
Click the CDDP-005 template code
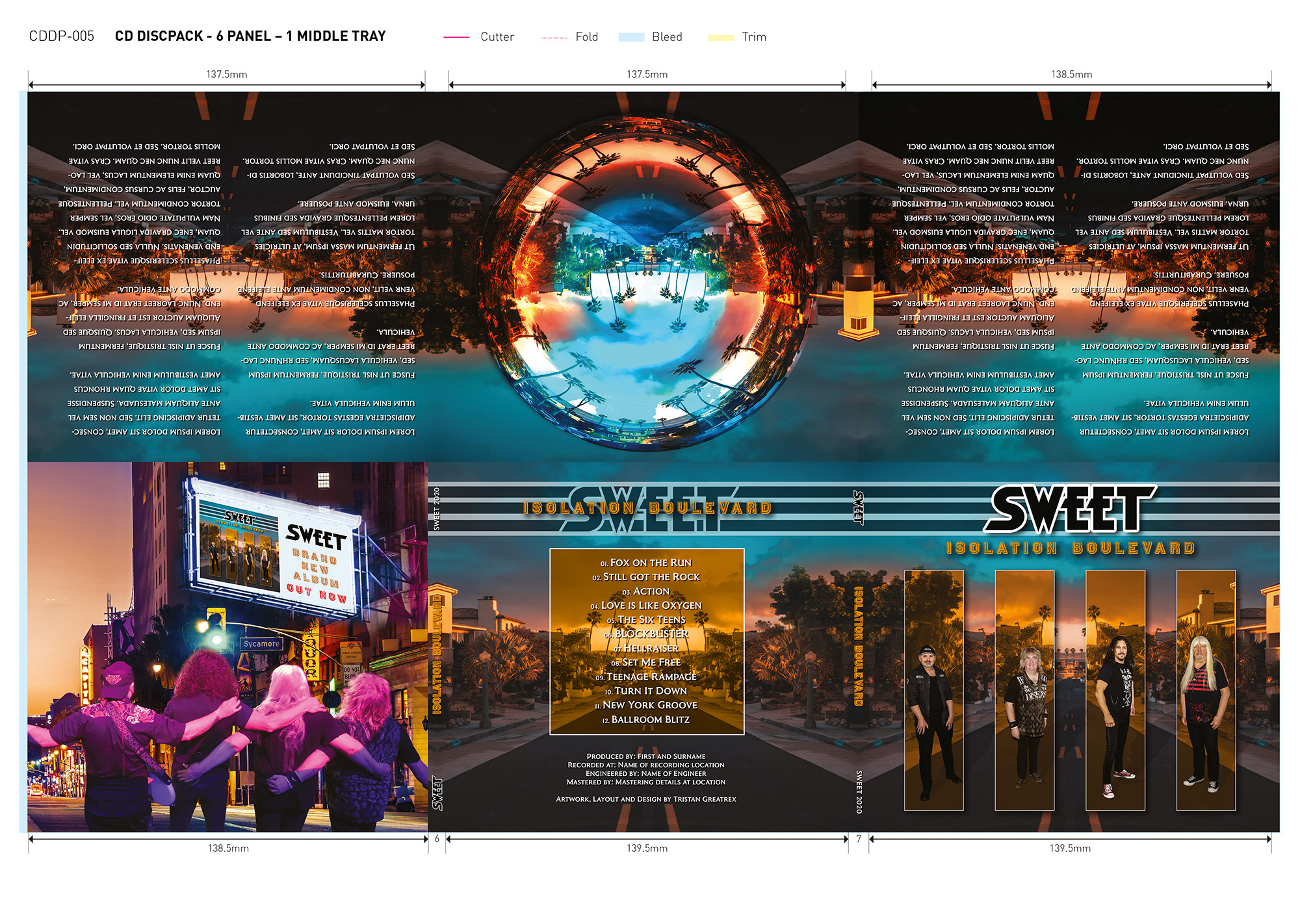click(x=62, y=36)
